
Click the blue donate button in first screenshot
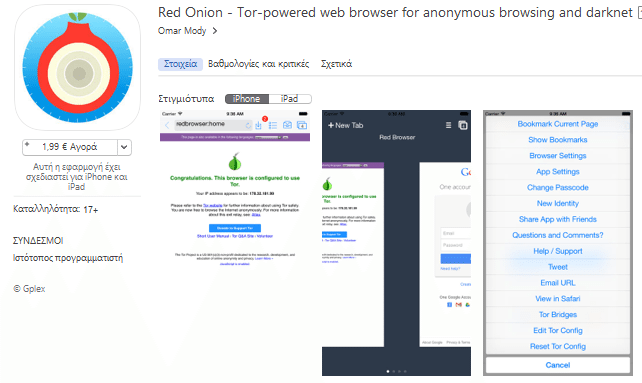(235, 228)
